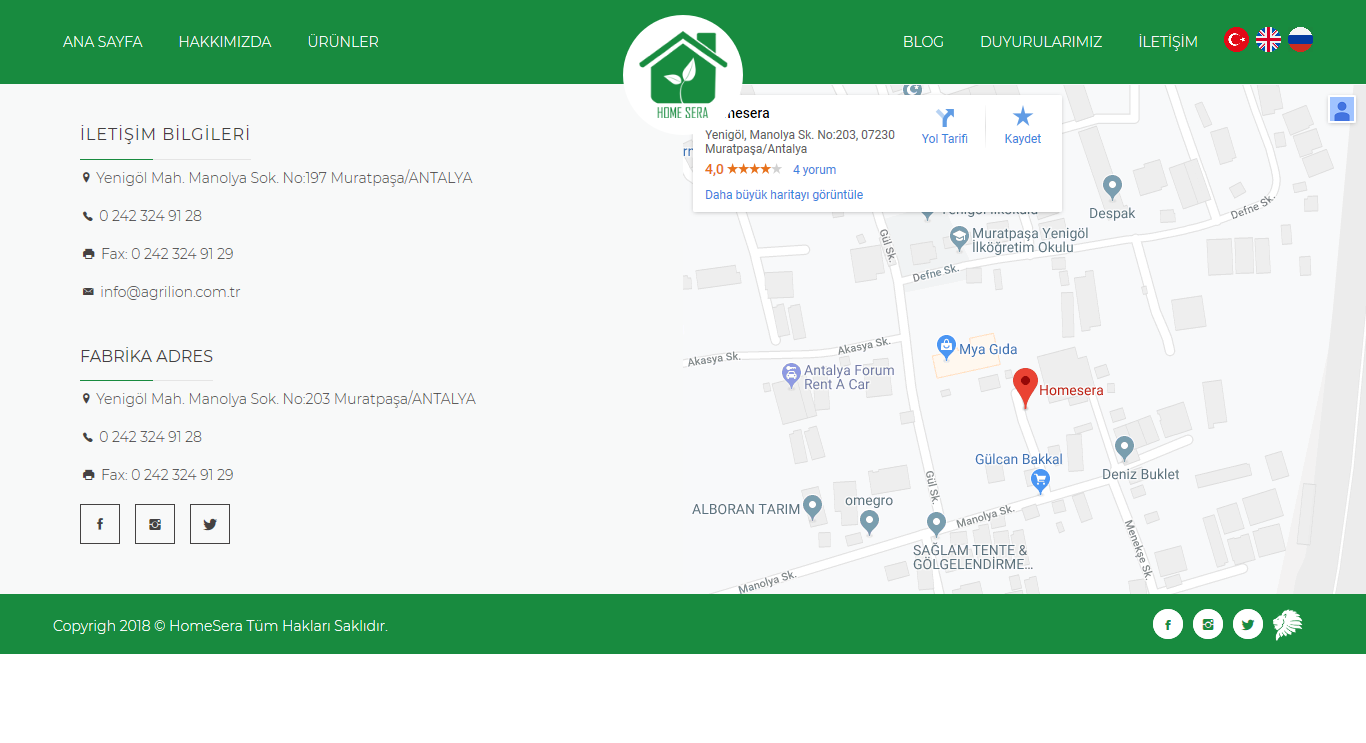This screenshot has width=1366, height=743.
Task: Click Yol Tarifi directions button
Action: point(944,127)
